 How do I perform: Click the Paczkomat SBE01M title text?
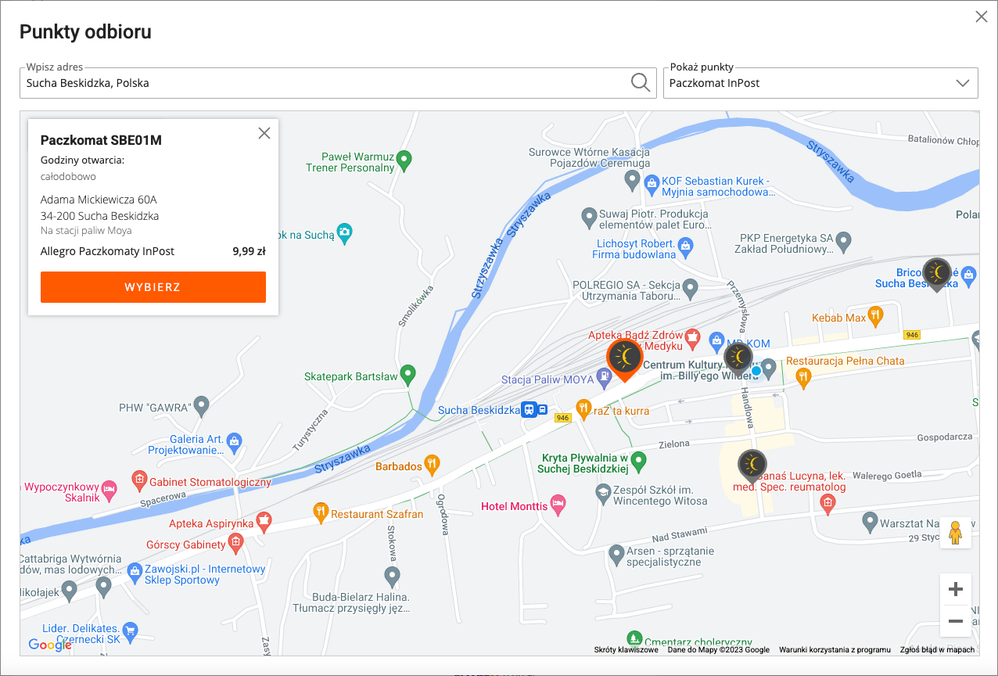(x=101, y=140)
